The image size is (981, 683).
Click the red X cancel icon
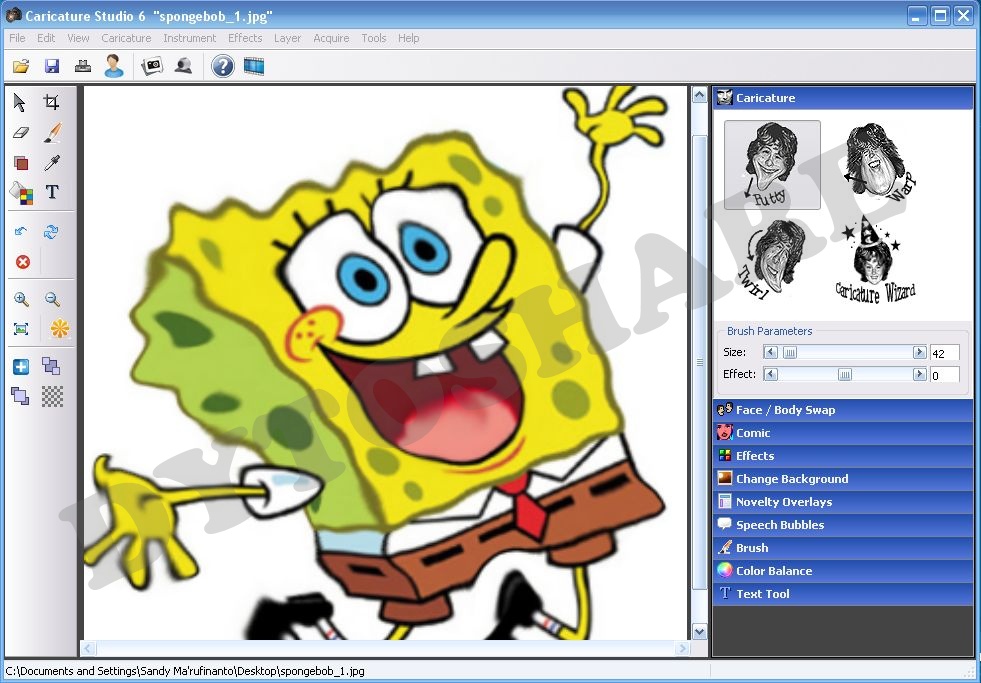(23, 262)
